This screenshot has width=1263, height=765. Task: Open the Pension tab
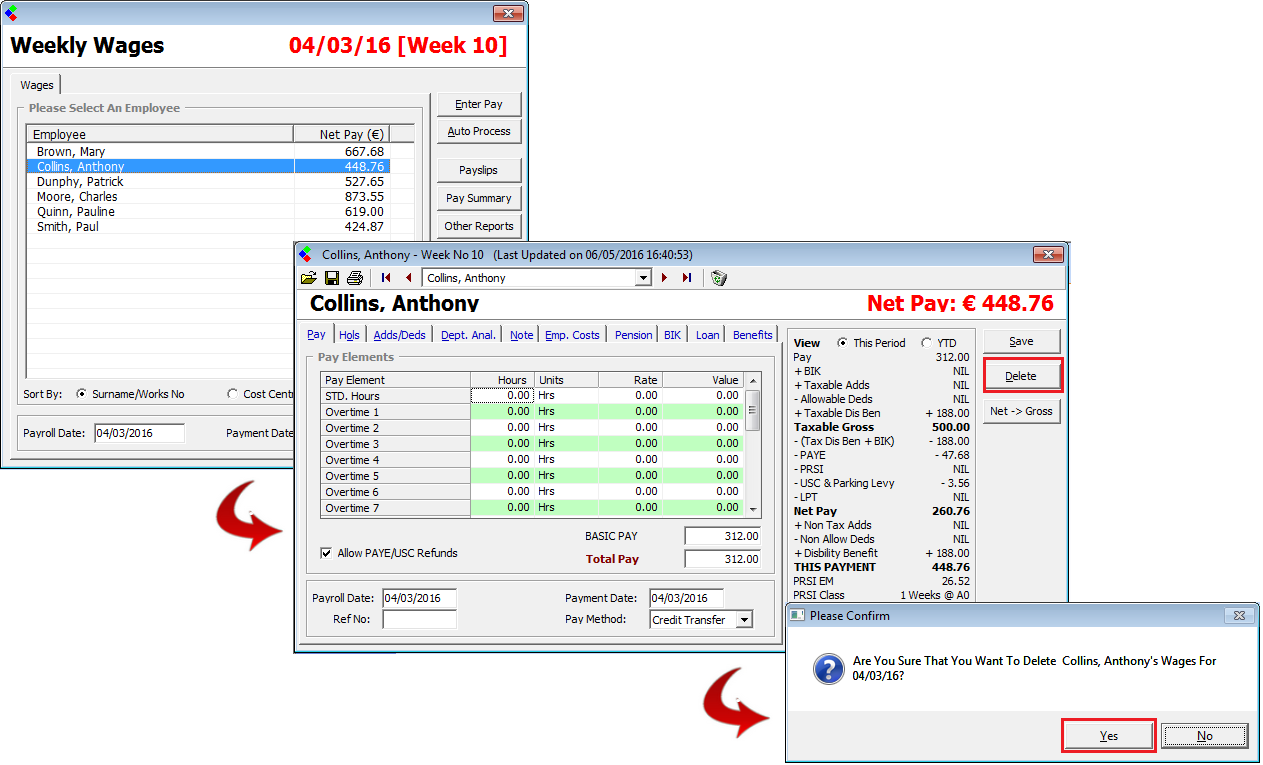[x=633, y=335]
